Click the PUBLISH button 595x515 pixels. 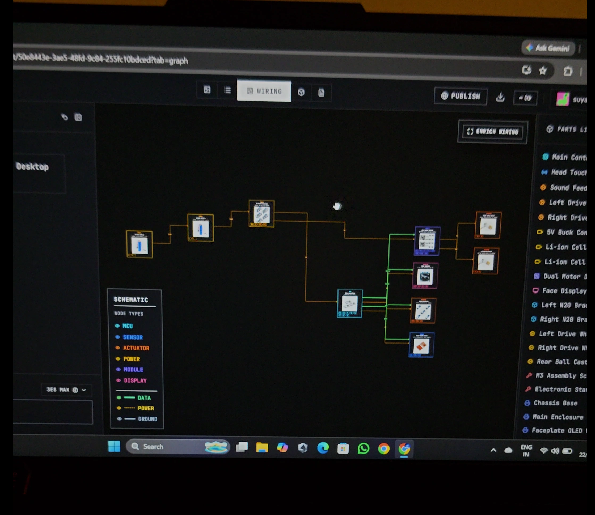(461, 96)
